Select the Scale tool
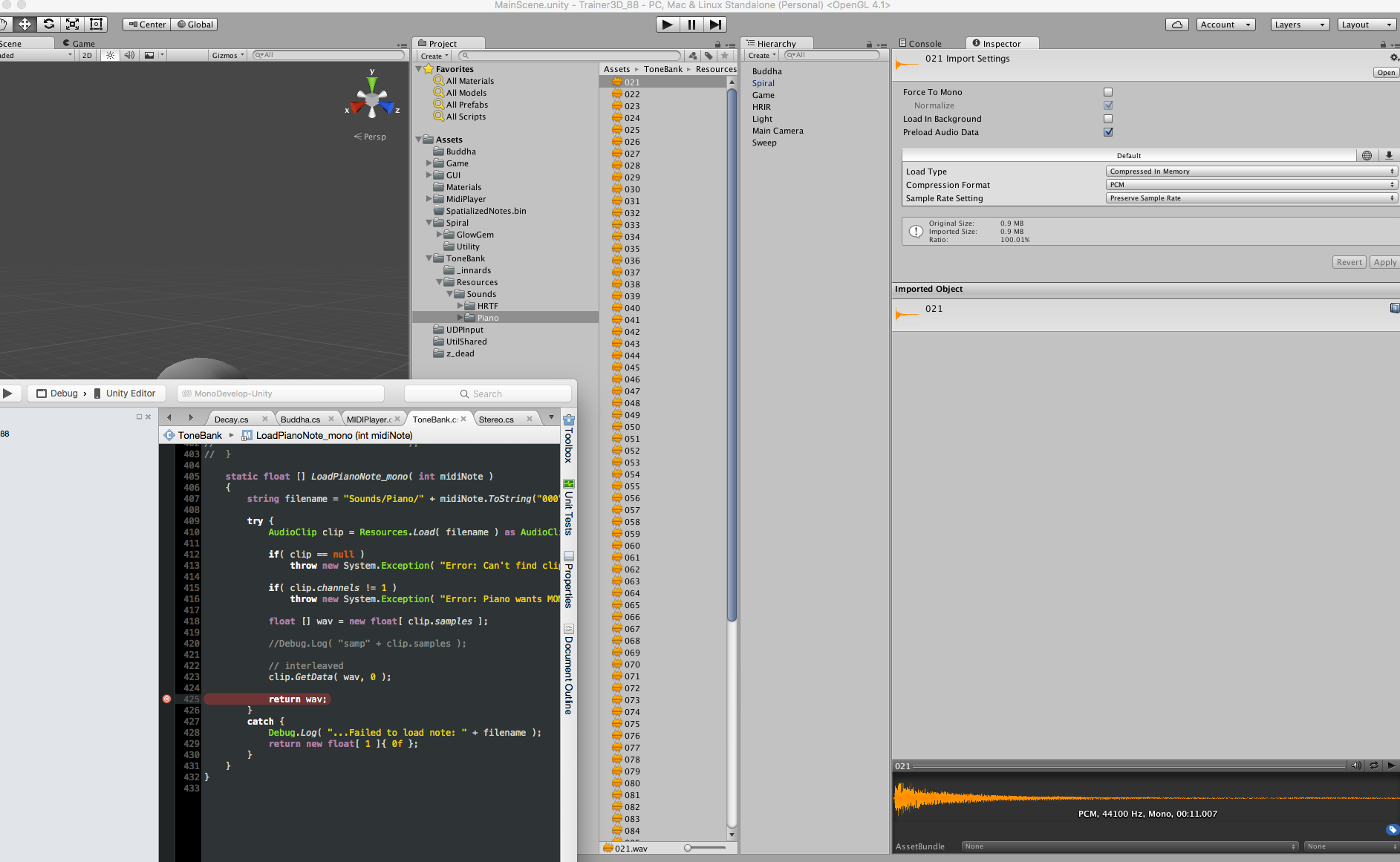The image size is (1400, 862). pyautogui.click(x=72, y=25)
